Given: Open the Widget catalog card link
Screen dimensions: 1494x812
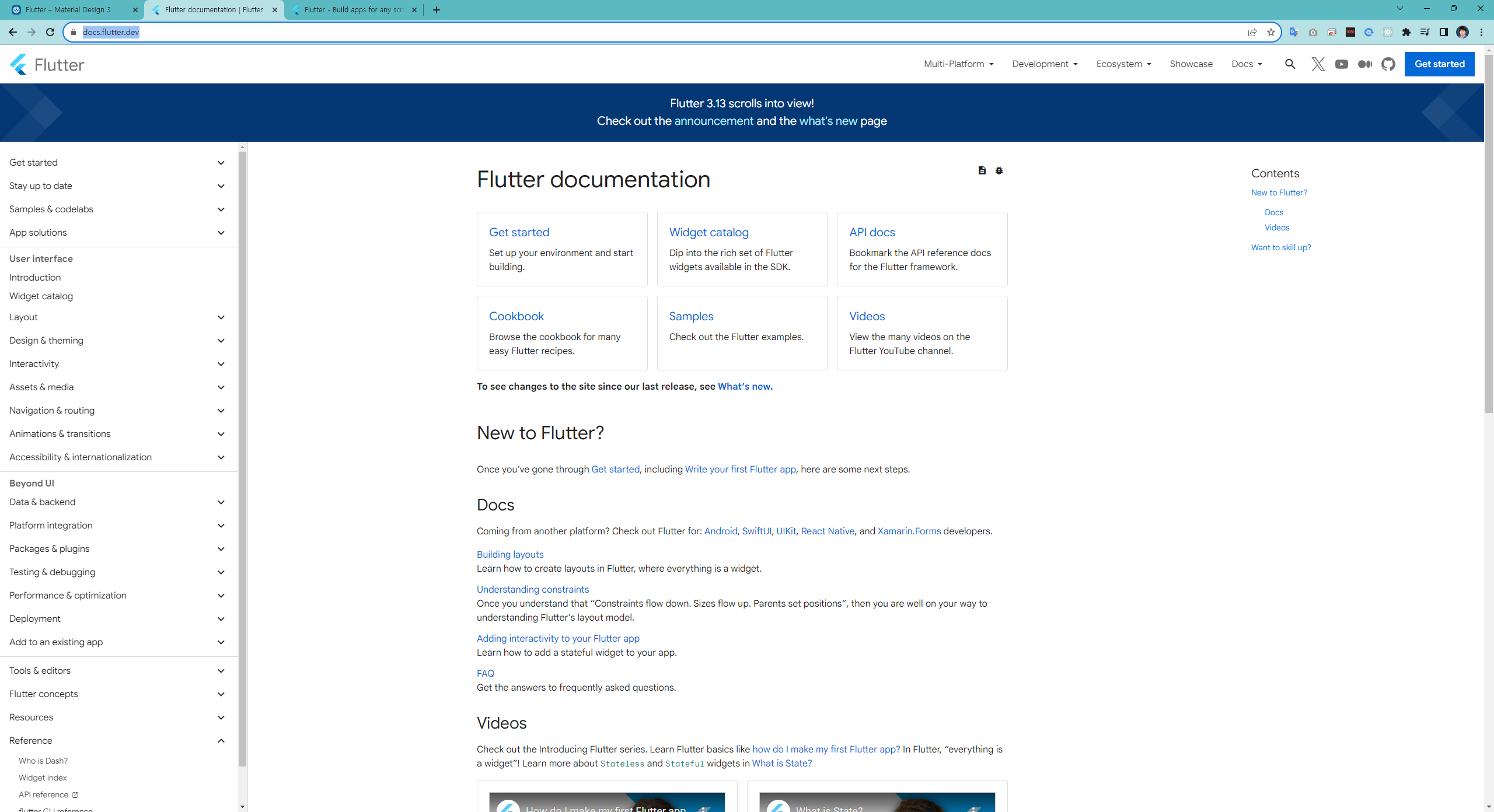Looking at the screenshot, I should click(x=708, y=232).
